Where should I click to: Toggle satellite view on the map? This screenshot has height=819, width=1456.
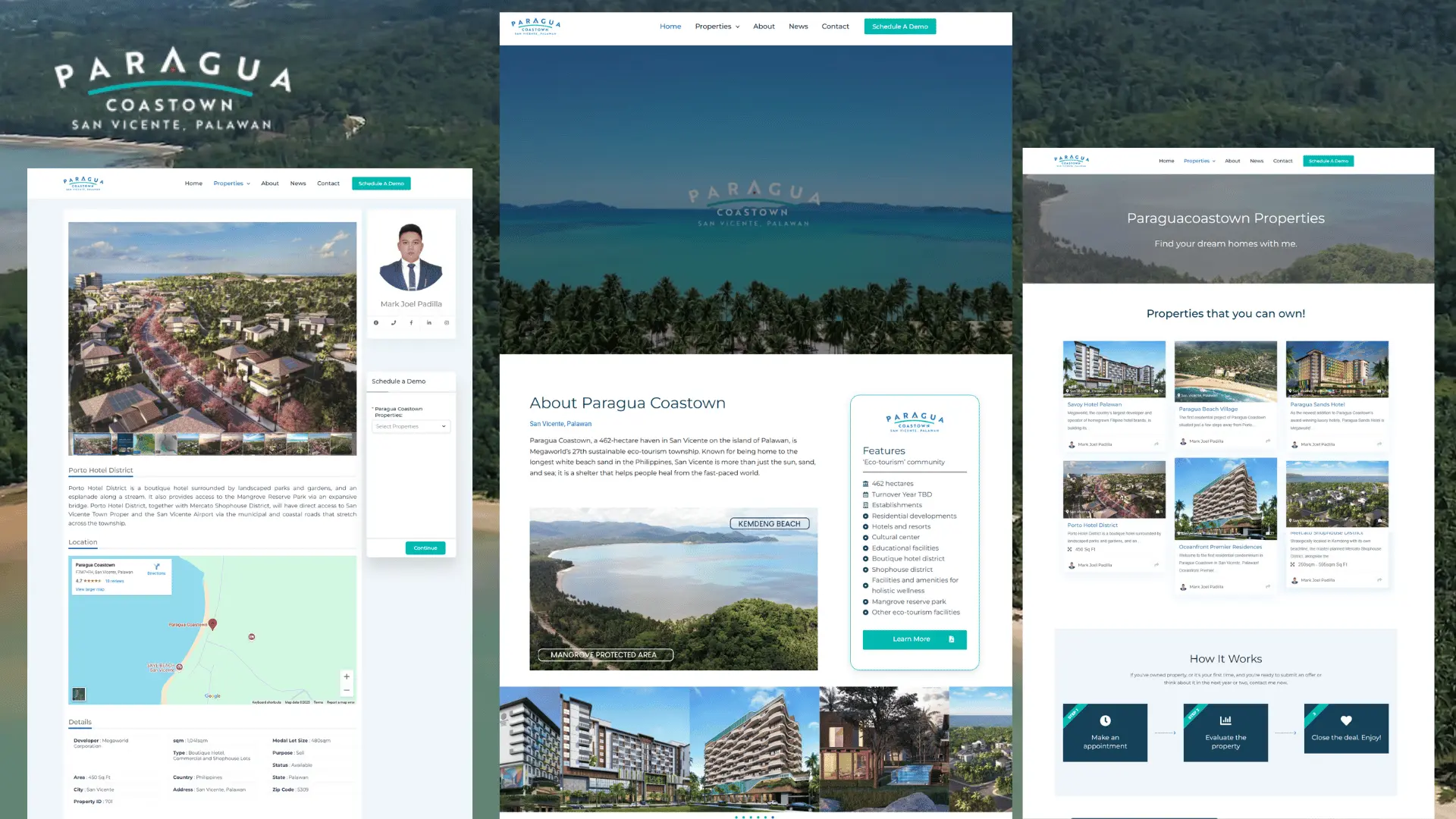79,694
